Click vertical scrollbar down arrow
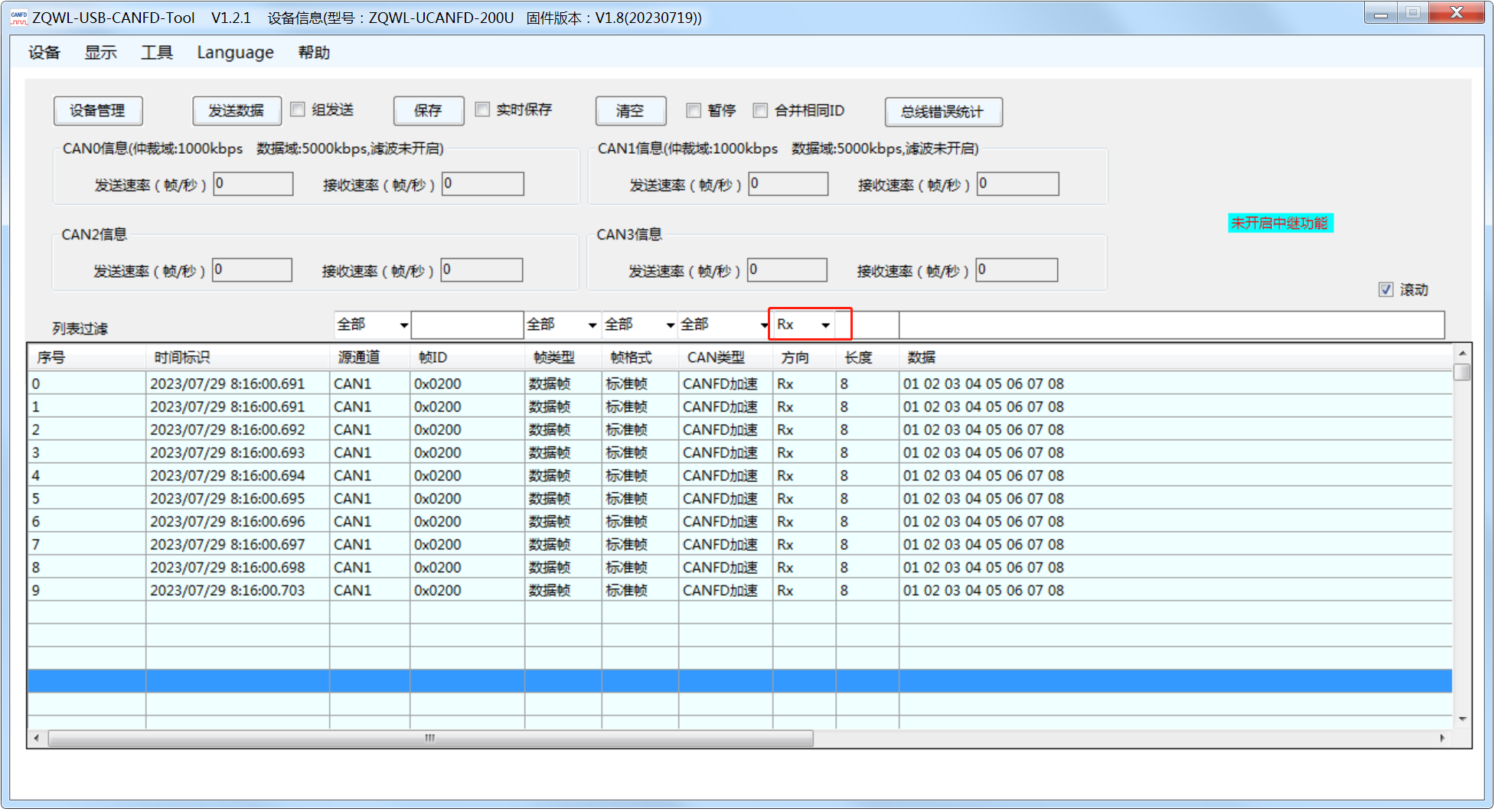 click(1462, 719)
